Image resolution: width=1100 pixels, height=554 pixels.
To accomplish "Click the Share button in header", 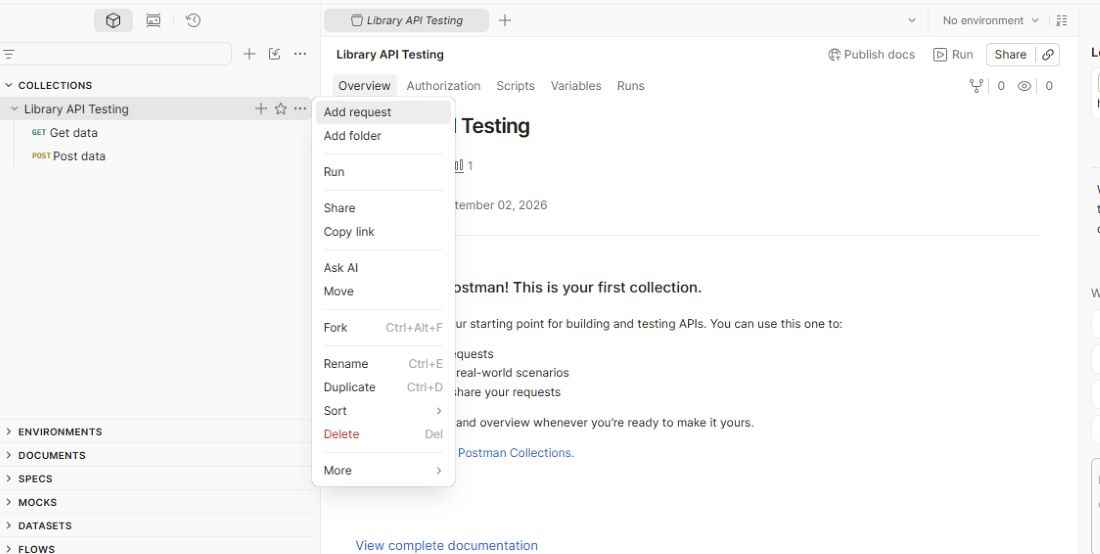I will [x=1010, y=55].
